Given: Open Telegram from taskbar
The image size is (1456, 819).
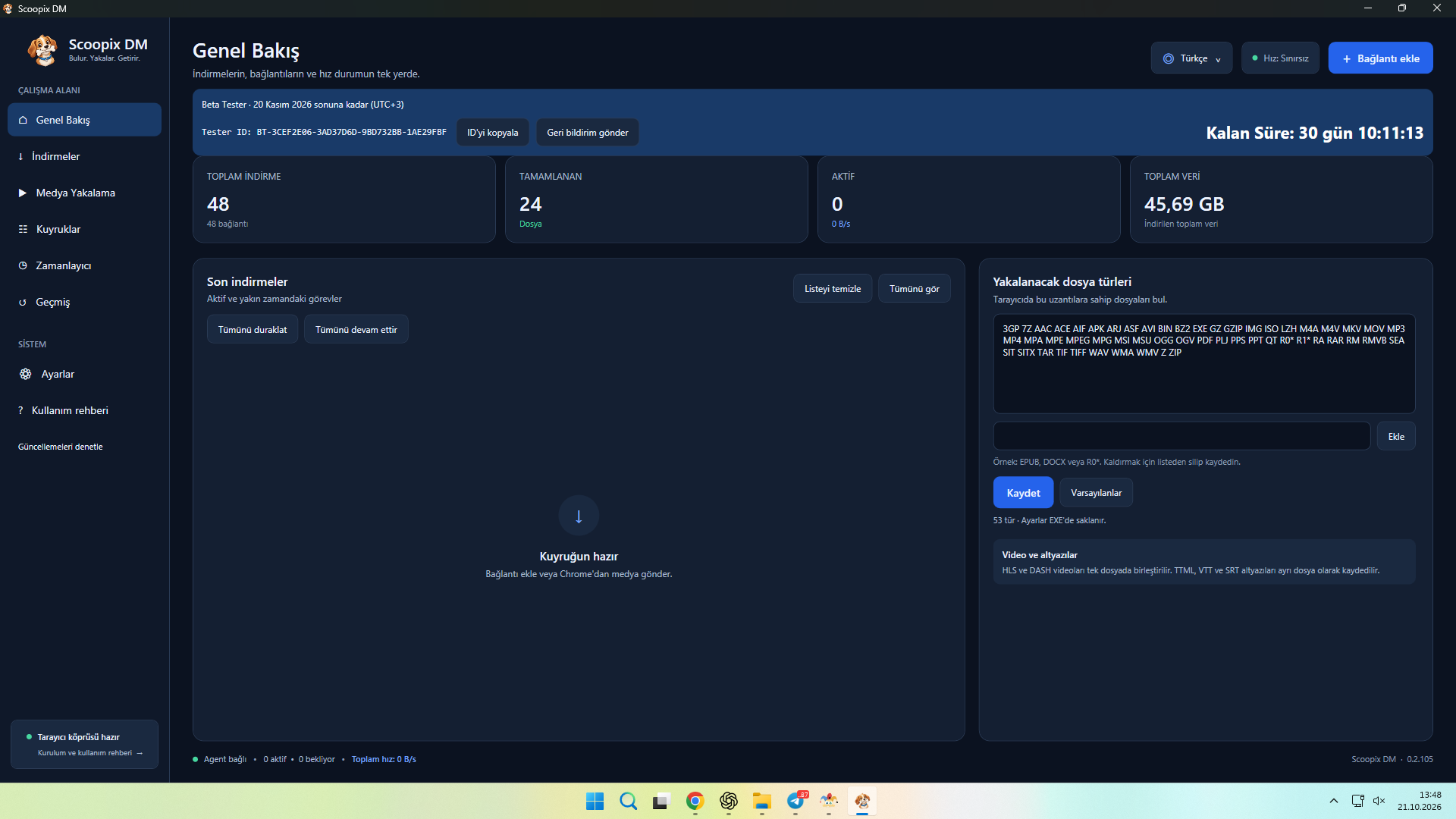Looking at the screenshot, I should point(795,801).
